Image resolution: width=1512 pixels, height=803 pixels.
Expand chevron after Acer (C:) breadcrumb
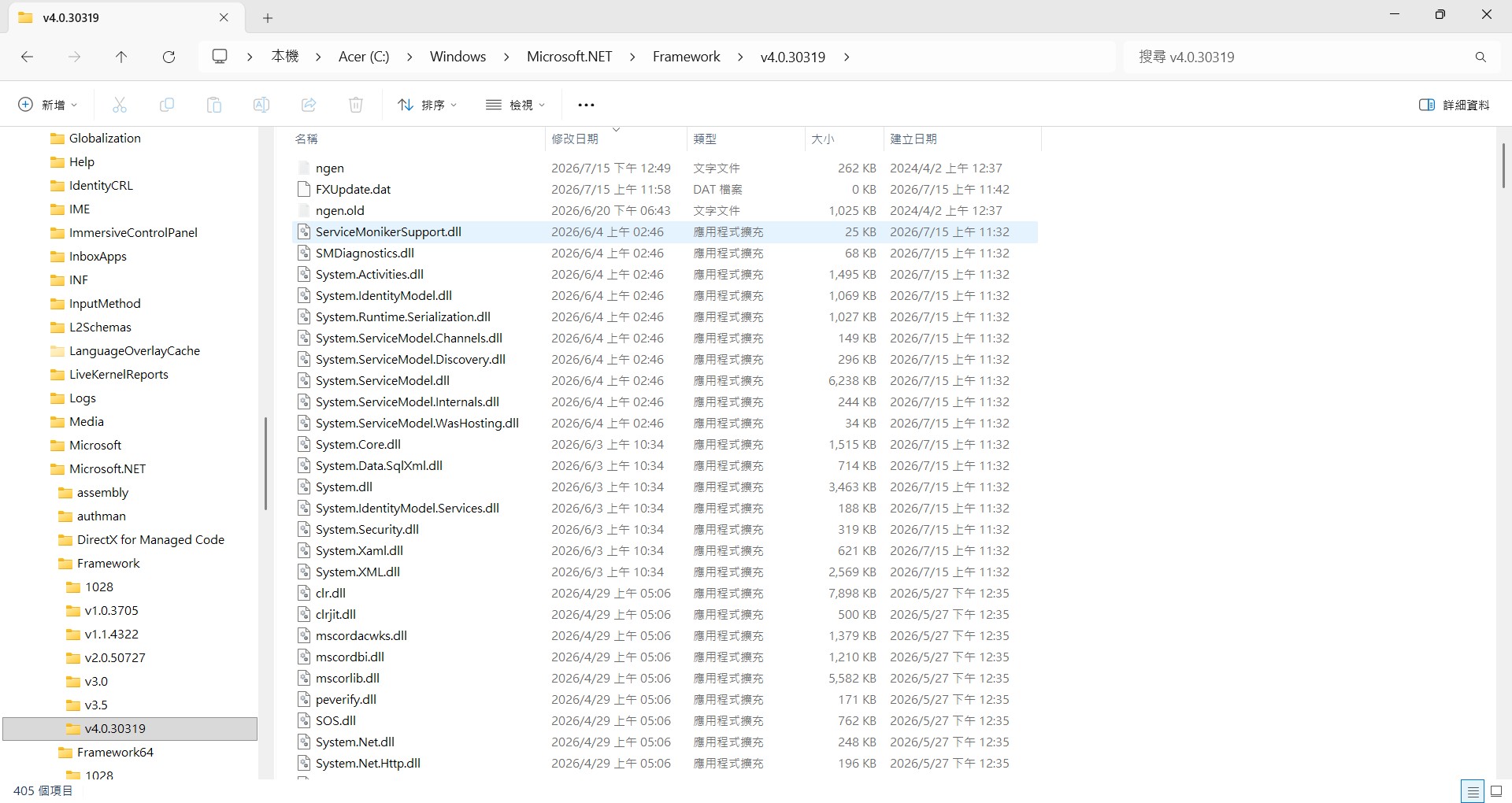pos(409,57)
